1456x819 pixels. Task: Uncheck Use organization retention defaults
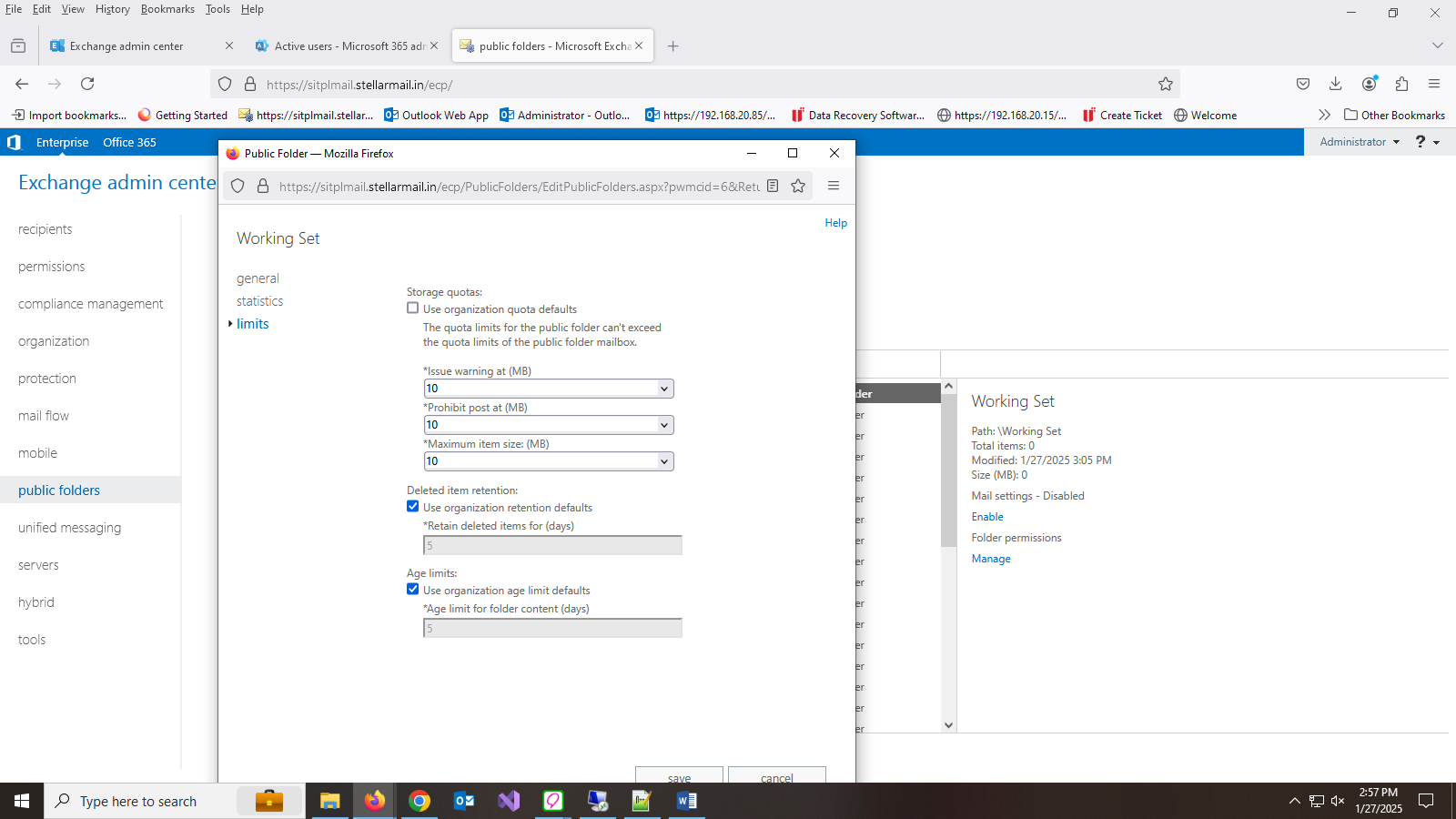tap(413, 507)
